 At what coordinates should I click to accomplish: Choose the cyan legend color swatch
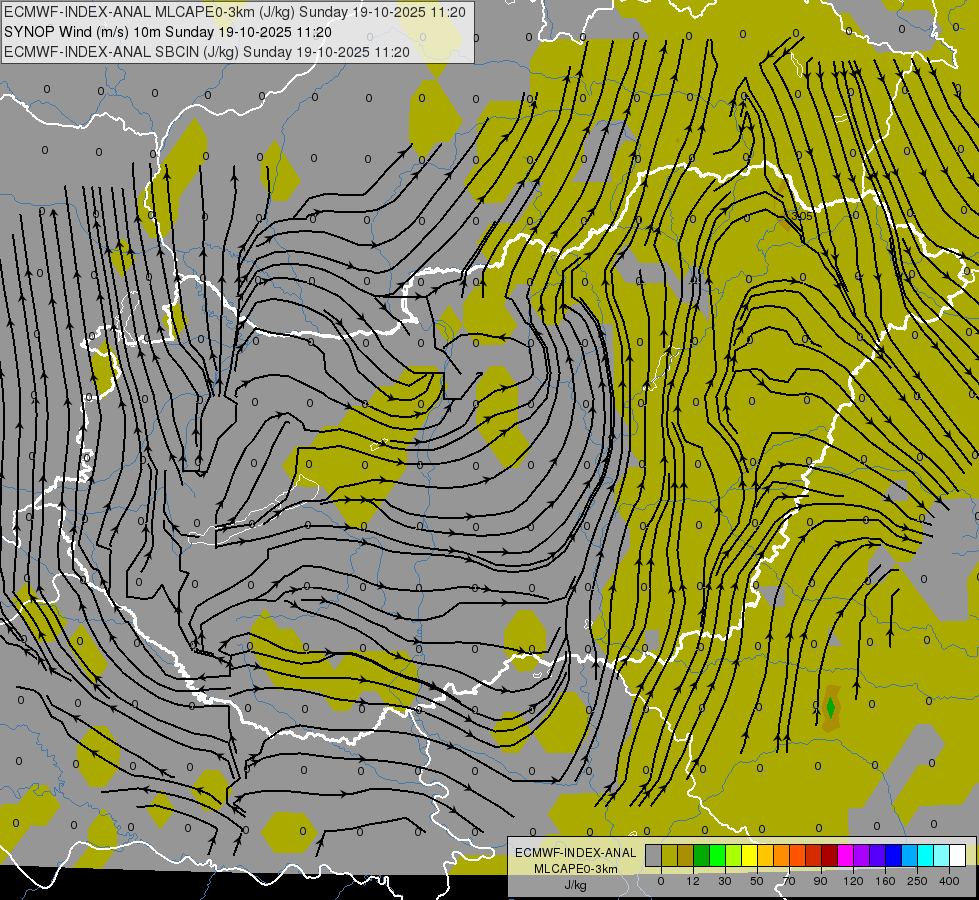[x=927, y=855]
